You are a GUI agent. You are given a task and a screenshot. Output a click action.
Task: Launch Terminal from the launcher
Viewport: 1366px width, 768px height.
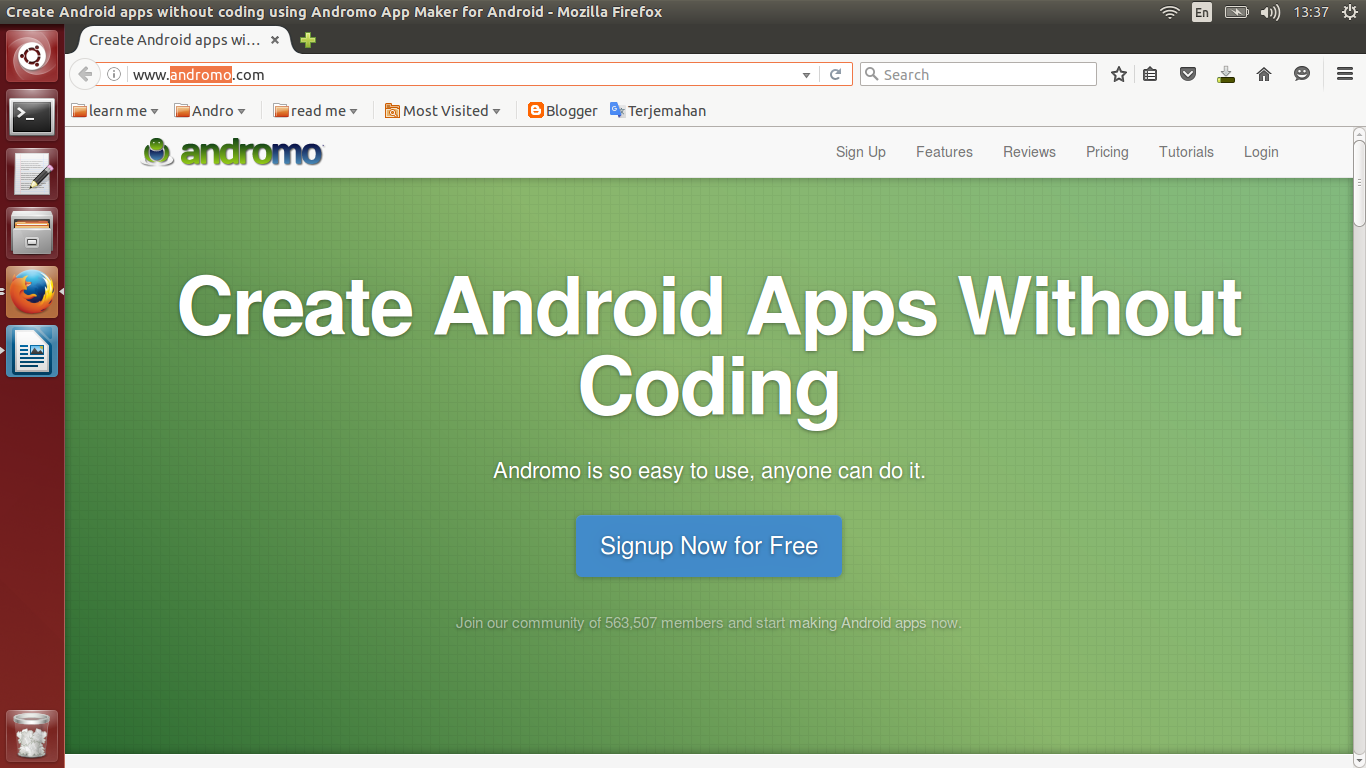click(x=32, y=116)
